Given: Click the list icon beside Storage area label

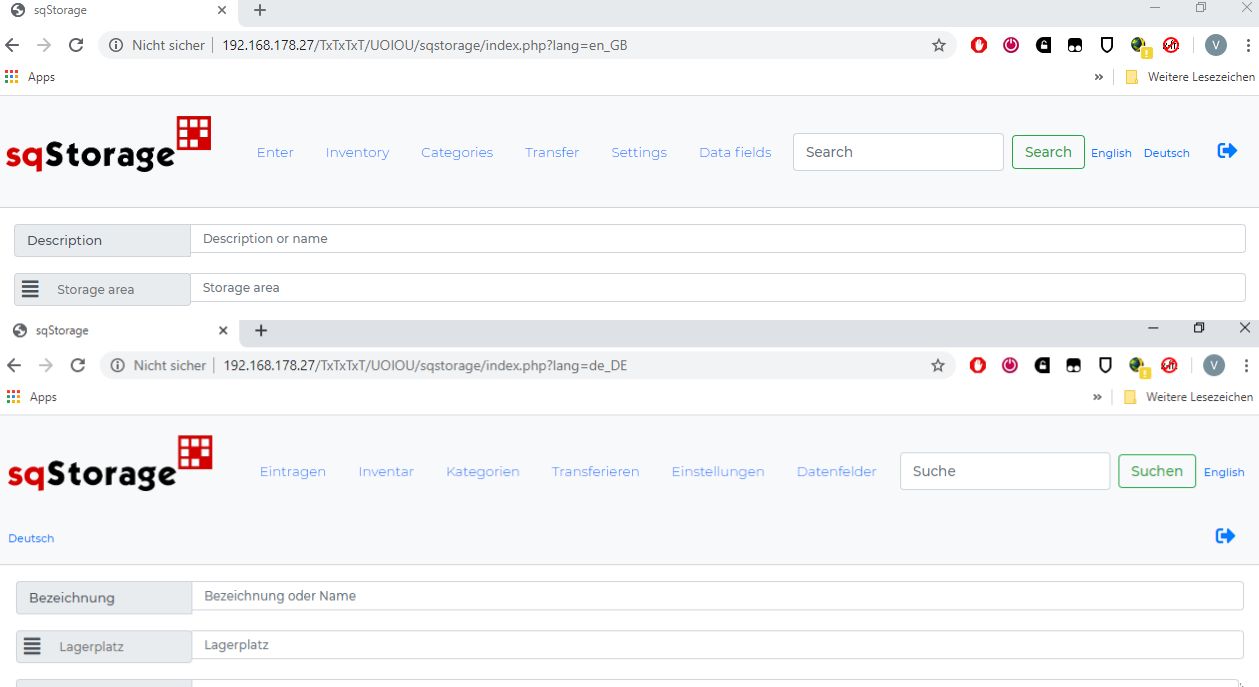Looking at the screenshot, I should coord(30,289).
